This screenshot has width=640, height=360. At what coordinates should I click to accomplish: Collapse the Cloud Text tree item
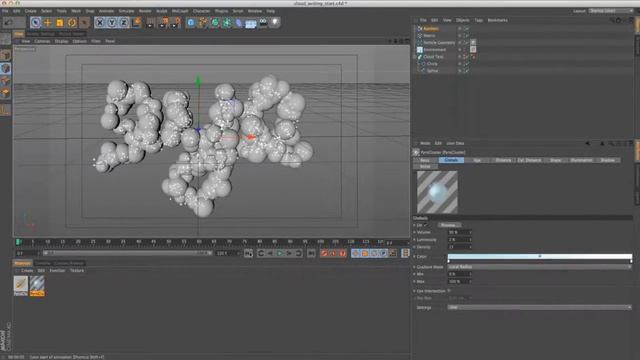click(415, 57)
